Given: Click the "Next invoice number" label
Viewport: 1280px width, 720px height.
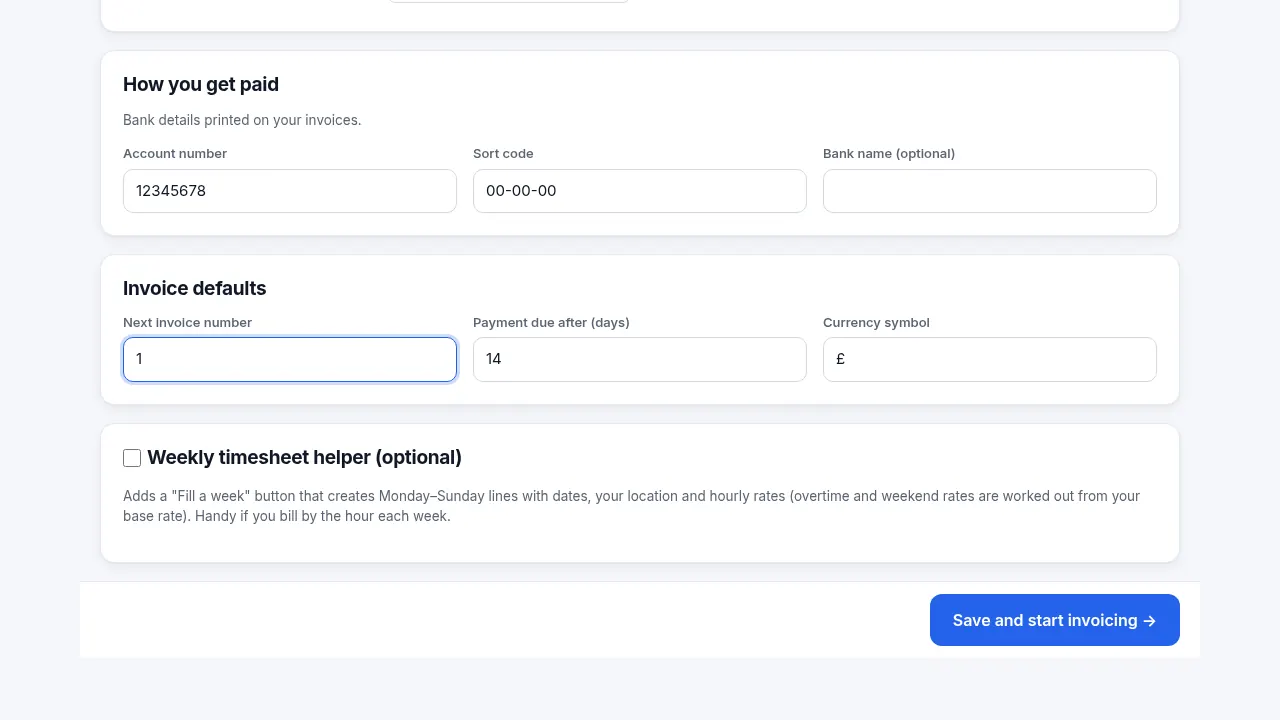Looking at the screenshot, I should pos(187,322).
